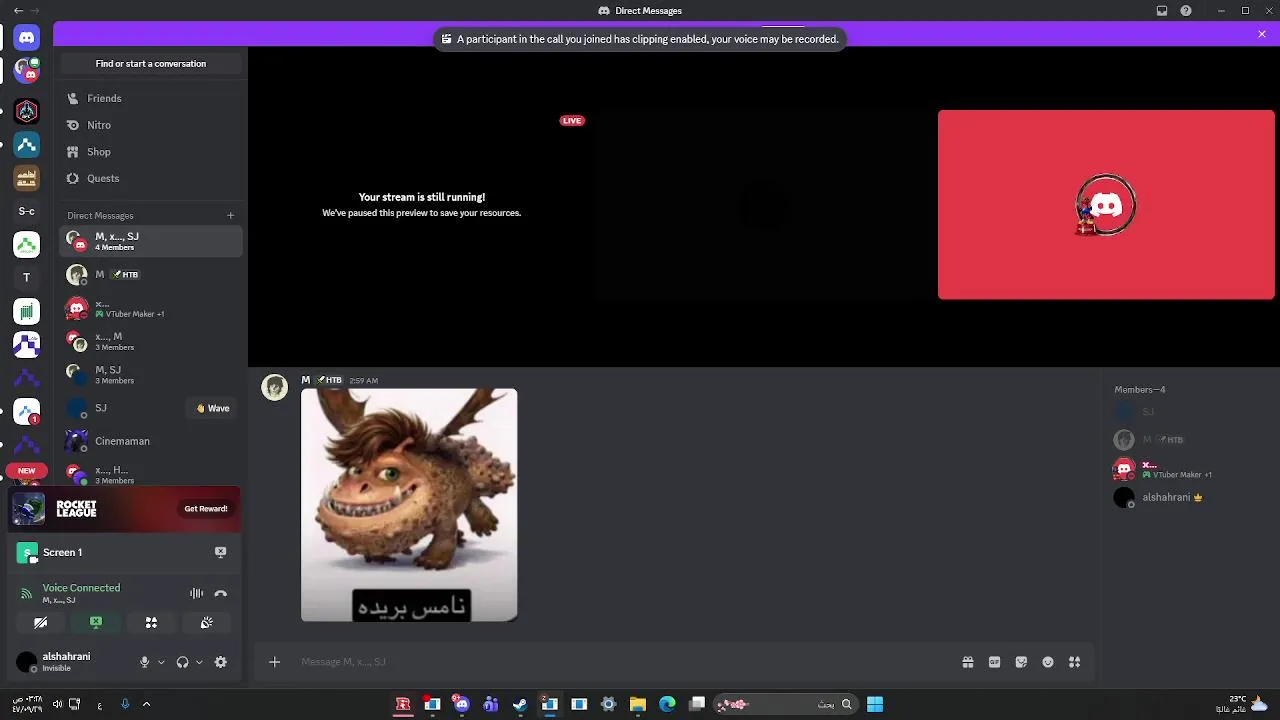The image size is (1280, 720).
Task: Claim Rocket League Get Reward button
Action: pyautogui.click(x=206, y=509)
